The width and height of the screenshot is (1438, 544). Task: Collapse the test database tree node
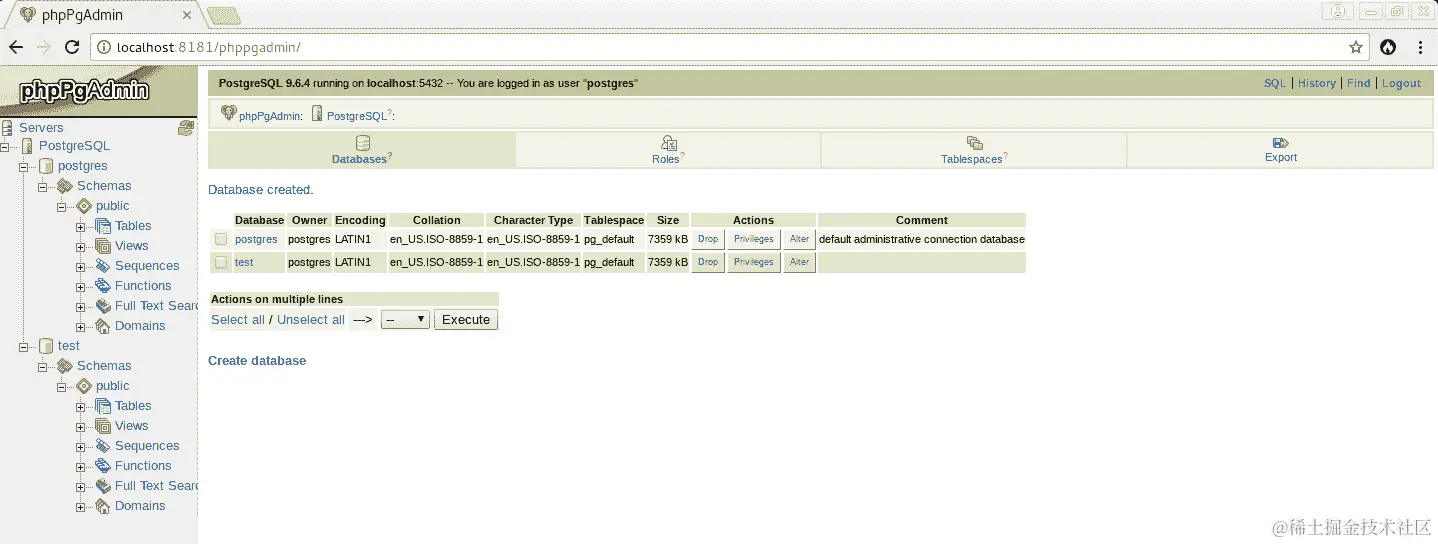click(x=24, y=346)
